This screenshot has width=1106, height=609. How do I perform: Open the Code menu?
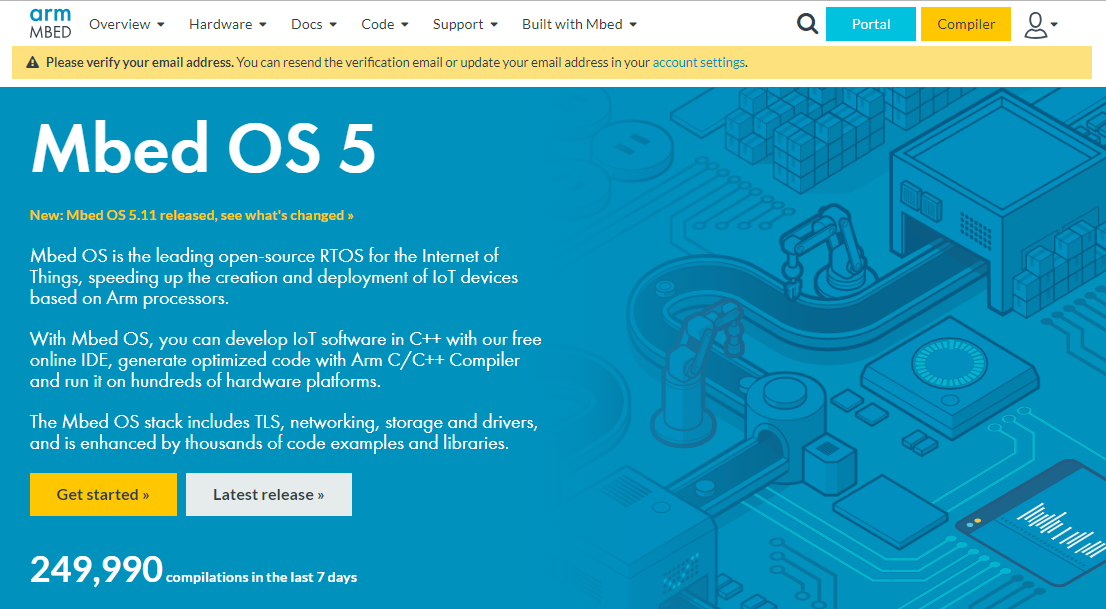[x=385, y=24]
